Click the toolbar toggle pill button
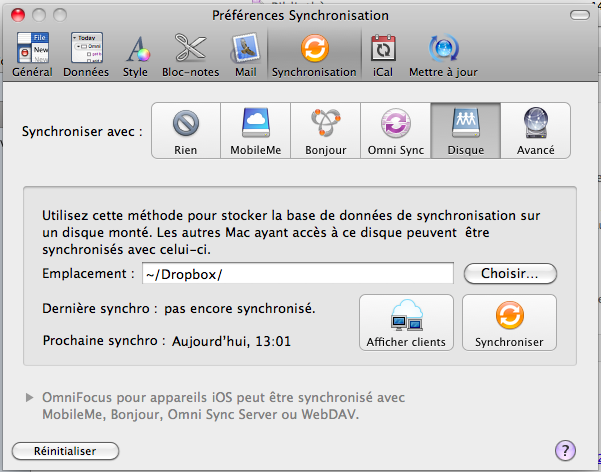 [x=580, y=15]
